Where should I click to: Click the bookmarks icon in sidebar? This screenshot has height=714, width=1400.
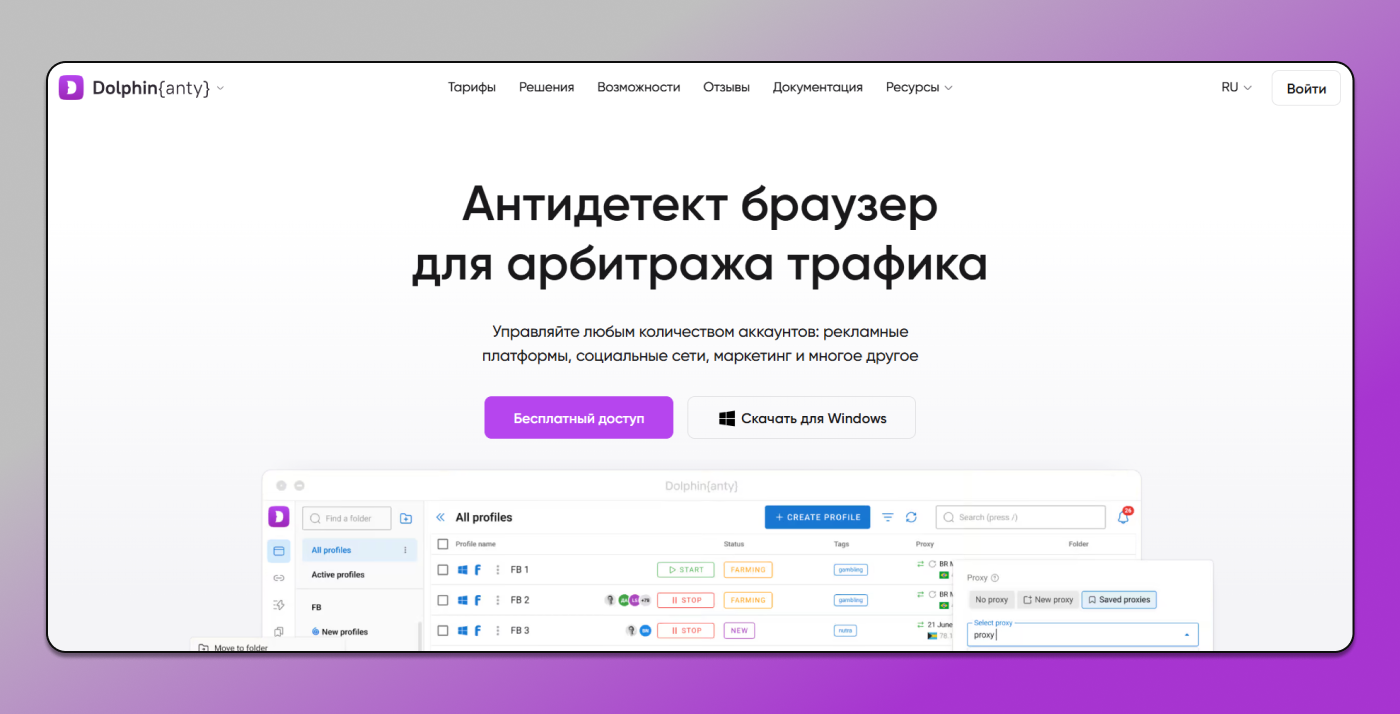279,631
